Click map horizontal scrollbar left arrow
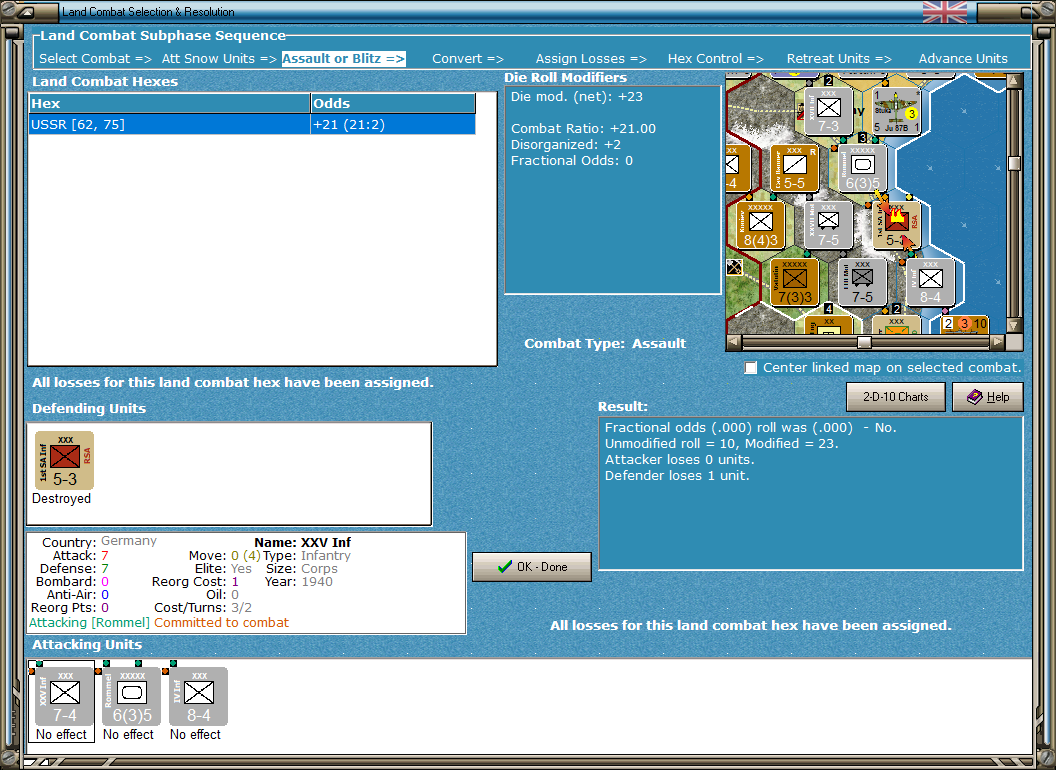The image size is (1056, 770). pos(734,342)
